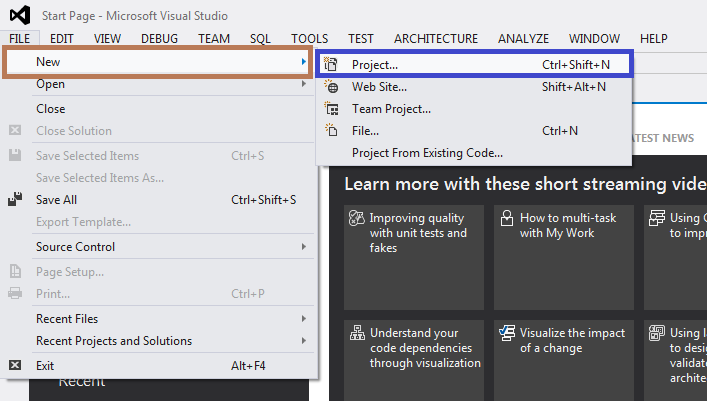Click the new Web Site globe icon
This screenshot has width=707, height=401.
tap(331, 86)
